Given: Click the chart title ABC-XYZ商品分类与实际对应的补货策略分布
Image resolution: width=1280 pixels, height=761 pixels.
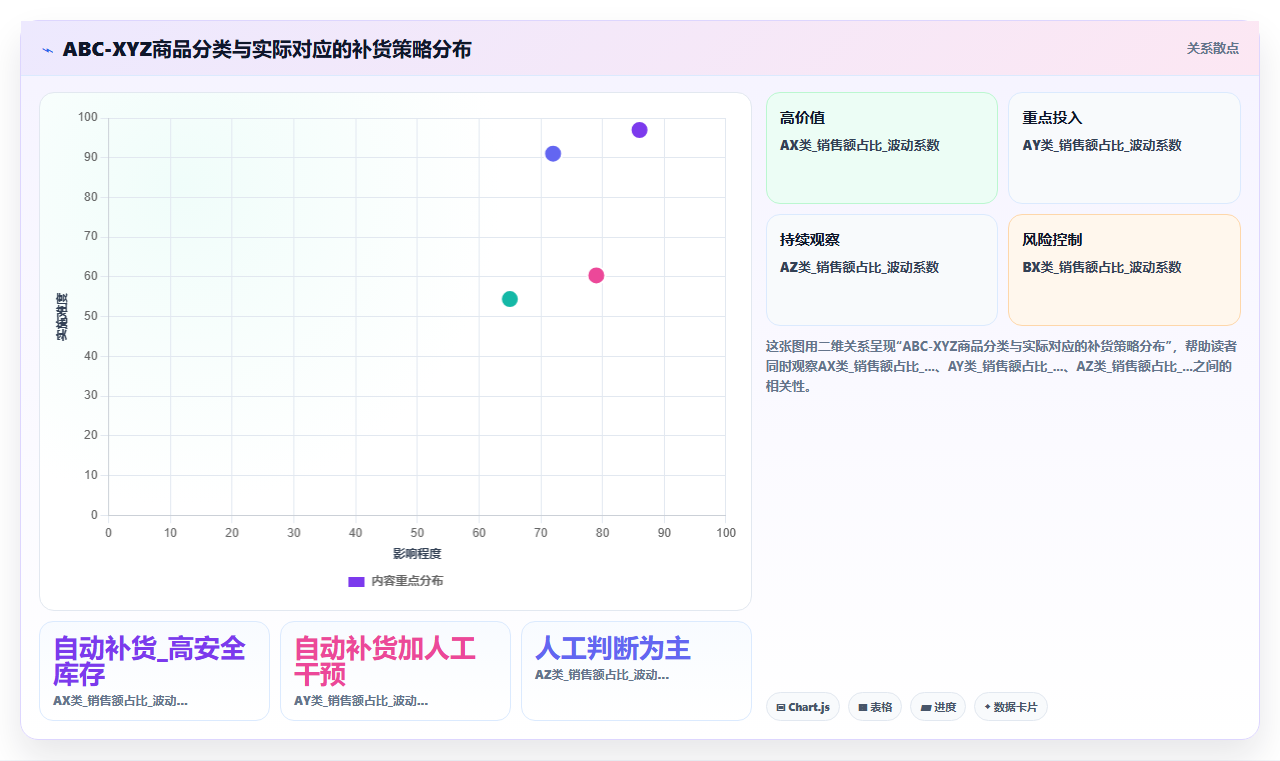Looking at the screenshot, I should [267, 49].
